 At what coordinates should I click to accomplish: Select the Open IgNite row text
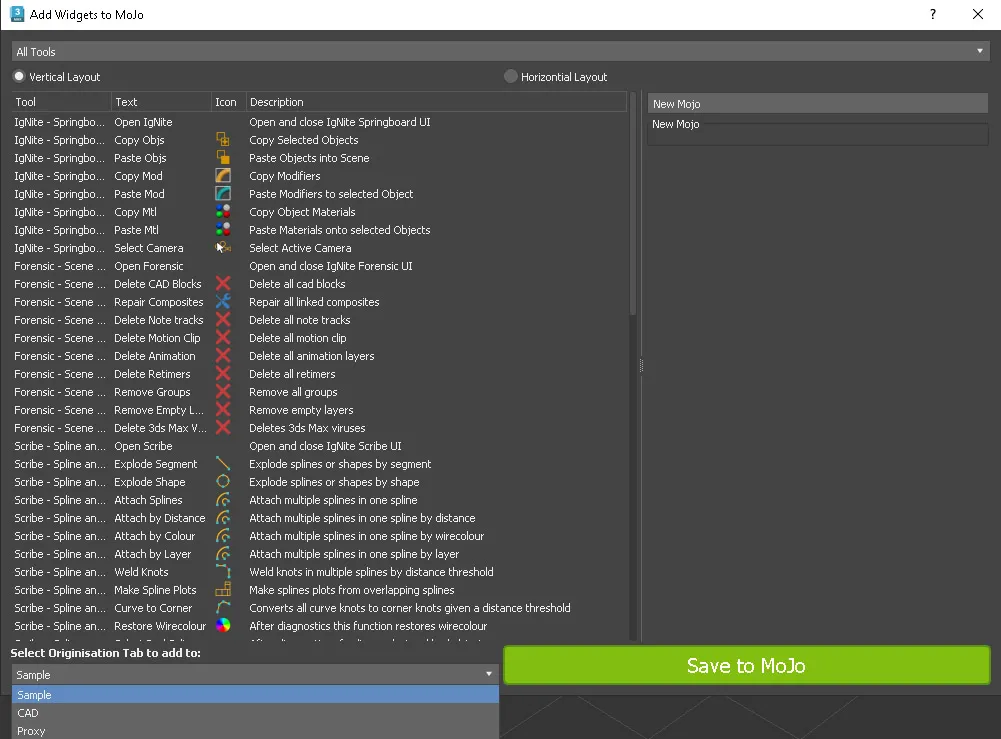[143, 122]
